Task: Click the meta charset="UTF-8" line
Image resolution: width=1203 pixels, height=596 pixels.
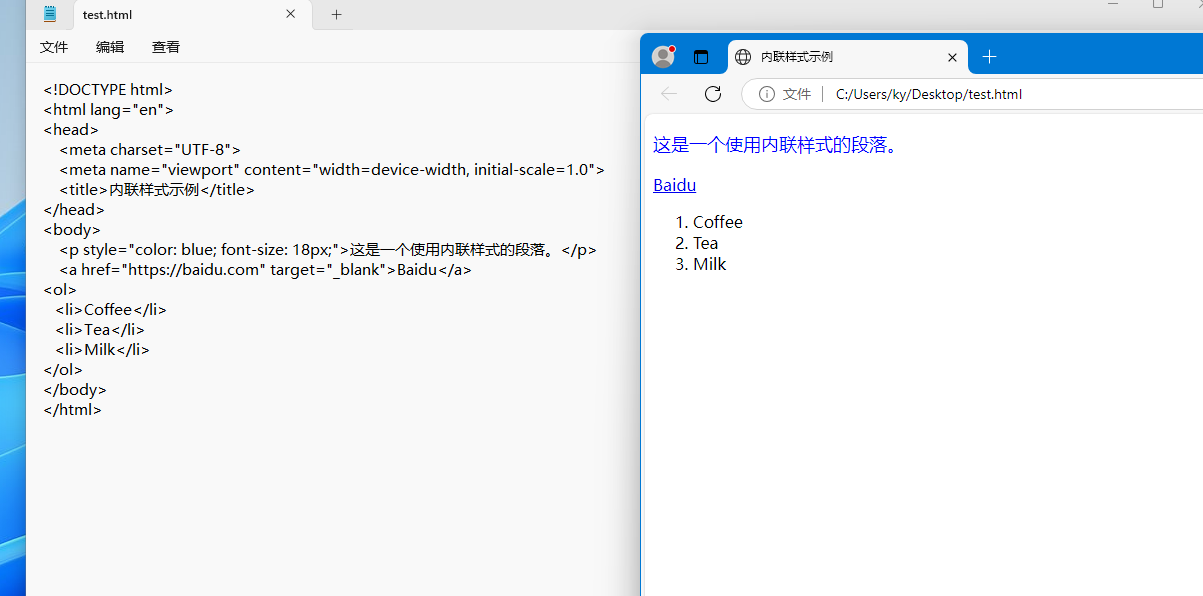Action: point(150,149)
